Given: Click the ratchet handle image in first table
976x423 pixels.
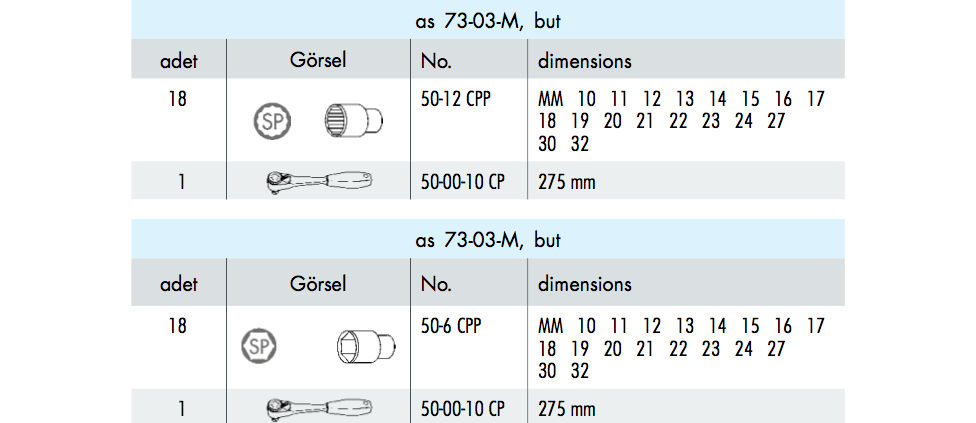Looking at the screenshot, I should coord(317,182).
